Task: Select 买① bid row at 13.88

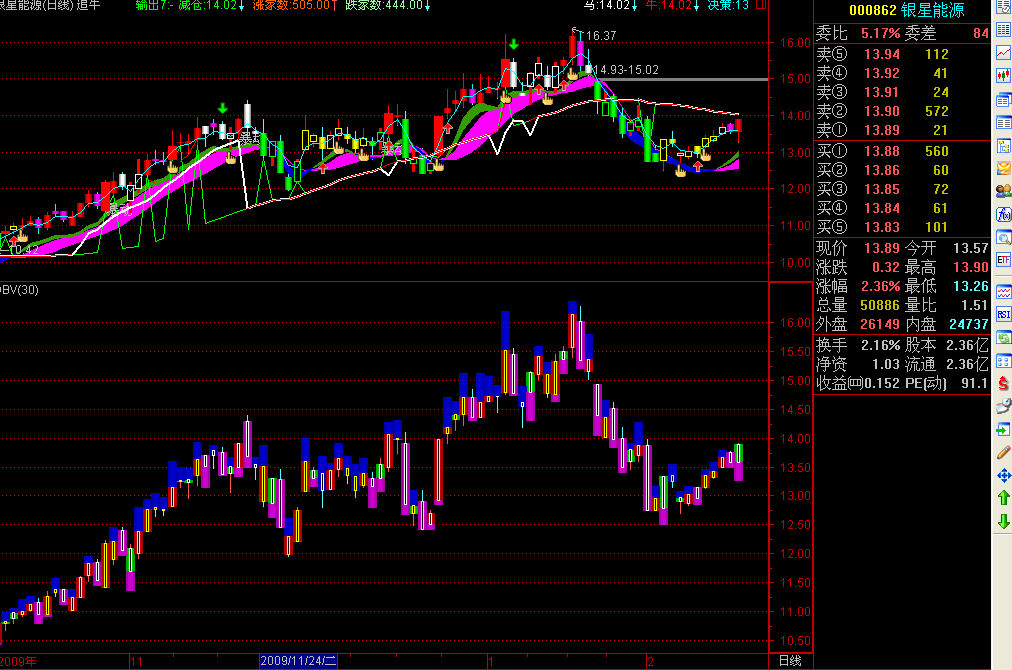Action: (902, 151)
